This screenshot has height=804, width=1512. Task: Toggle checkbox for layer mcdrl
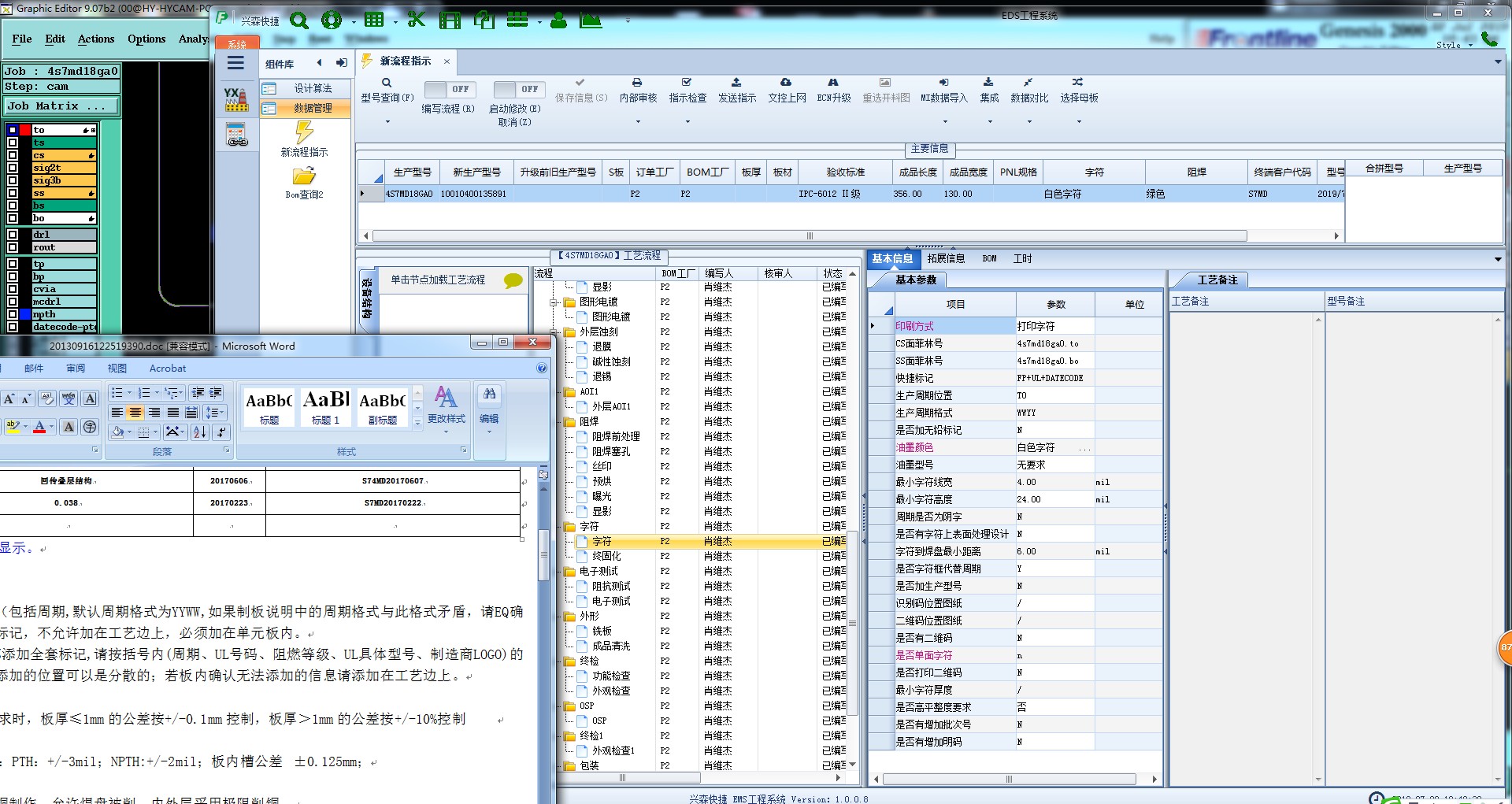click(x=13, y=302)
